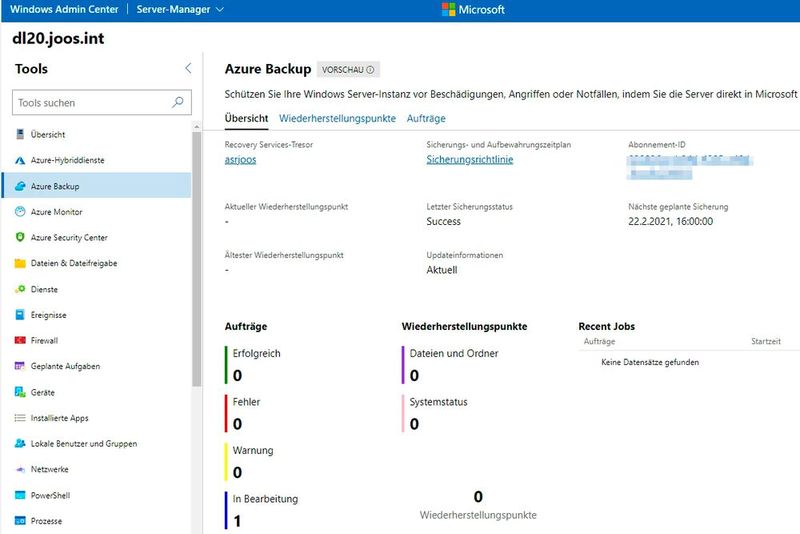Click the Geplante Aufgaben calendar icon
Screen dimensions: 800x534
click(20, 366)
